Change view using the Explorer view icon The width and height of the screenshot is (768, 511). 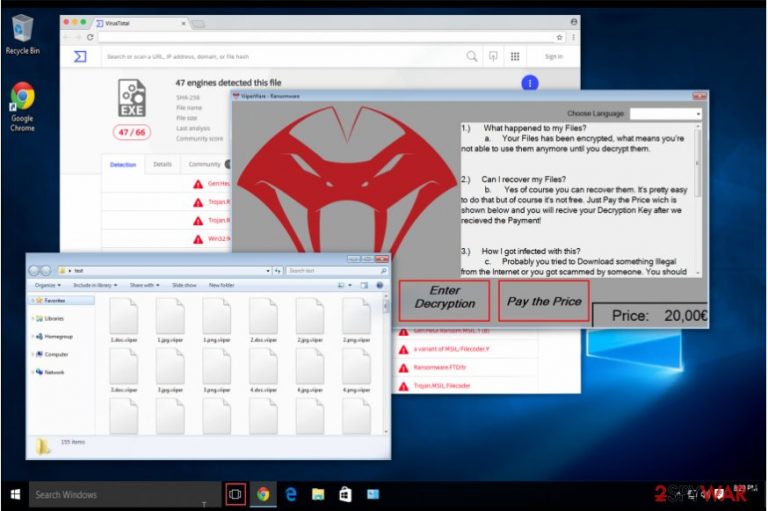[x=341, y=285]
